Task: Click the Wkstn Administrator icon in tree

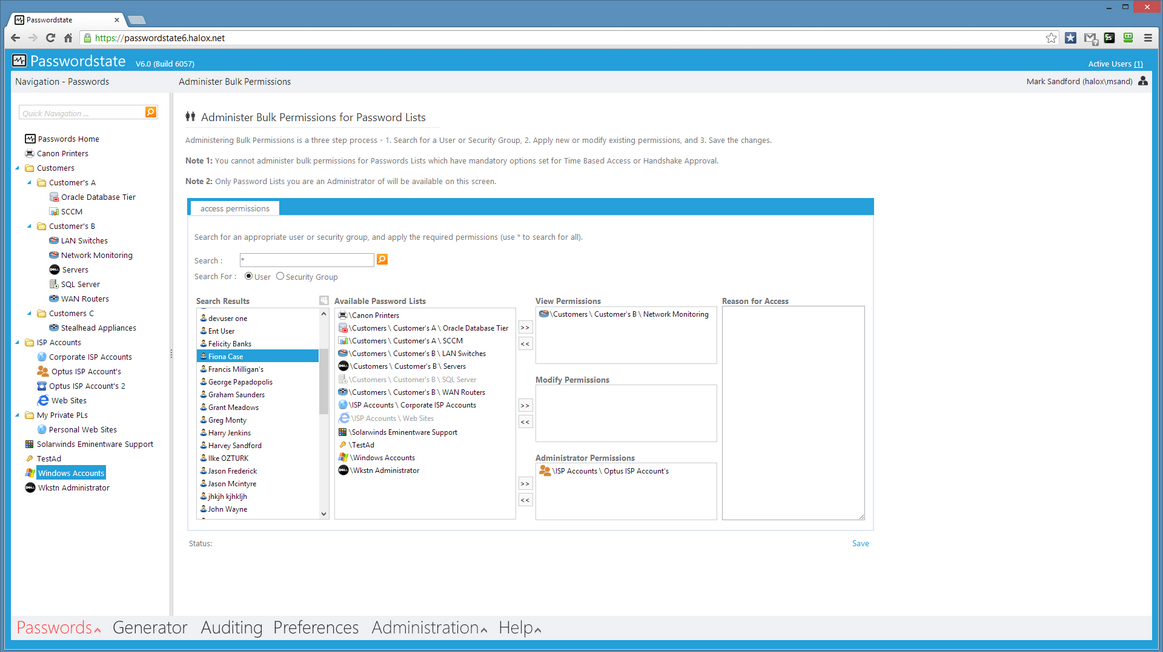Action: [30, 487]
